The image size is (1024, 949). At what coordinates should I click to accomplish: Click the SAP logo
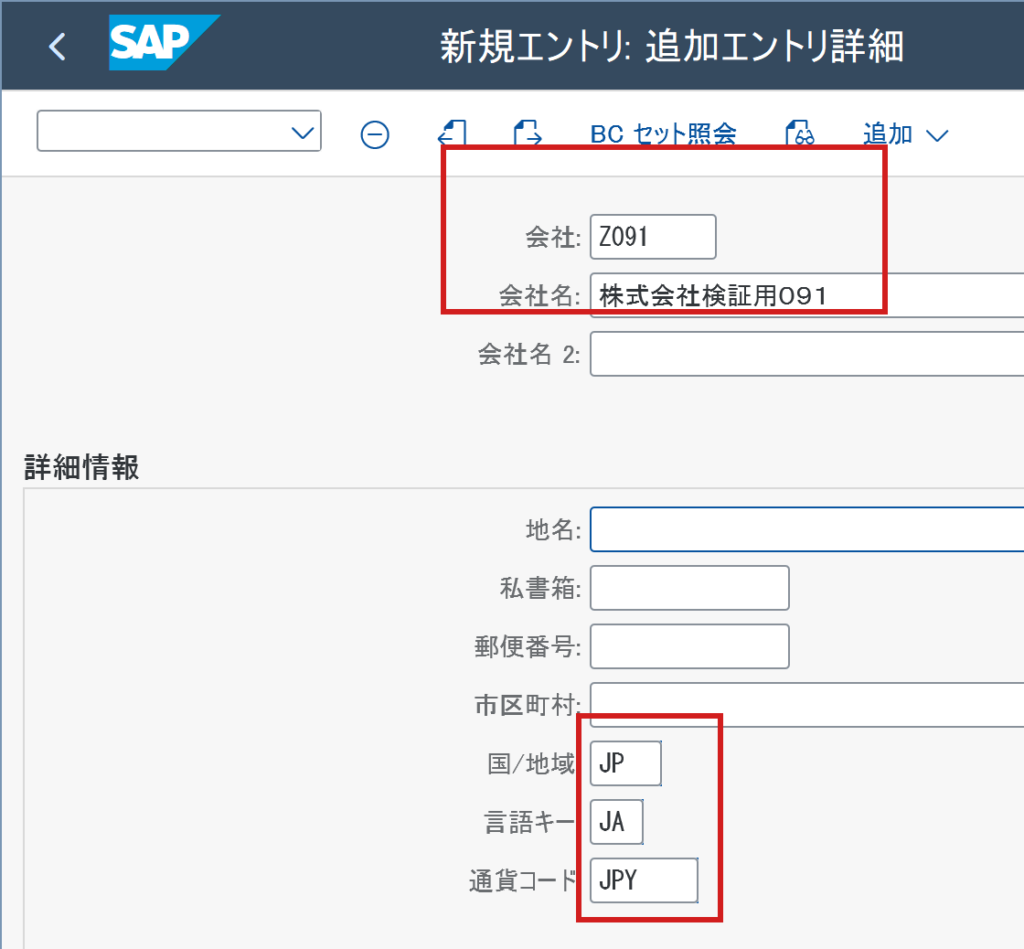tap(164, 42)
